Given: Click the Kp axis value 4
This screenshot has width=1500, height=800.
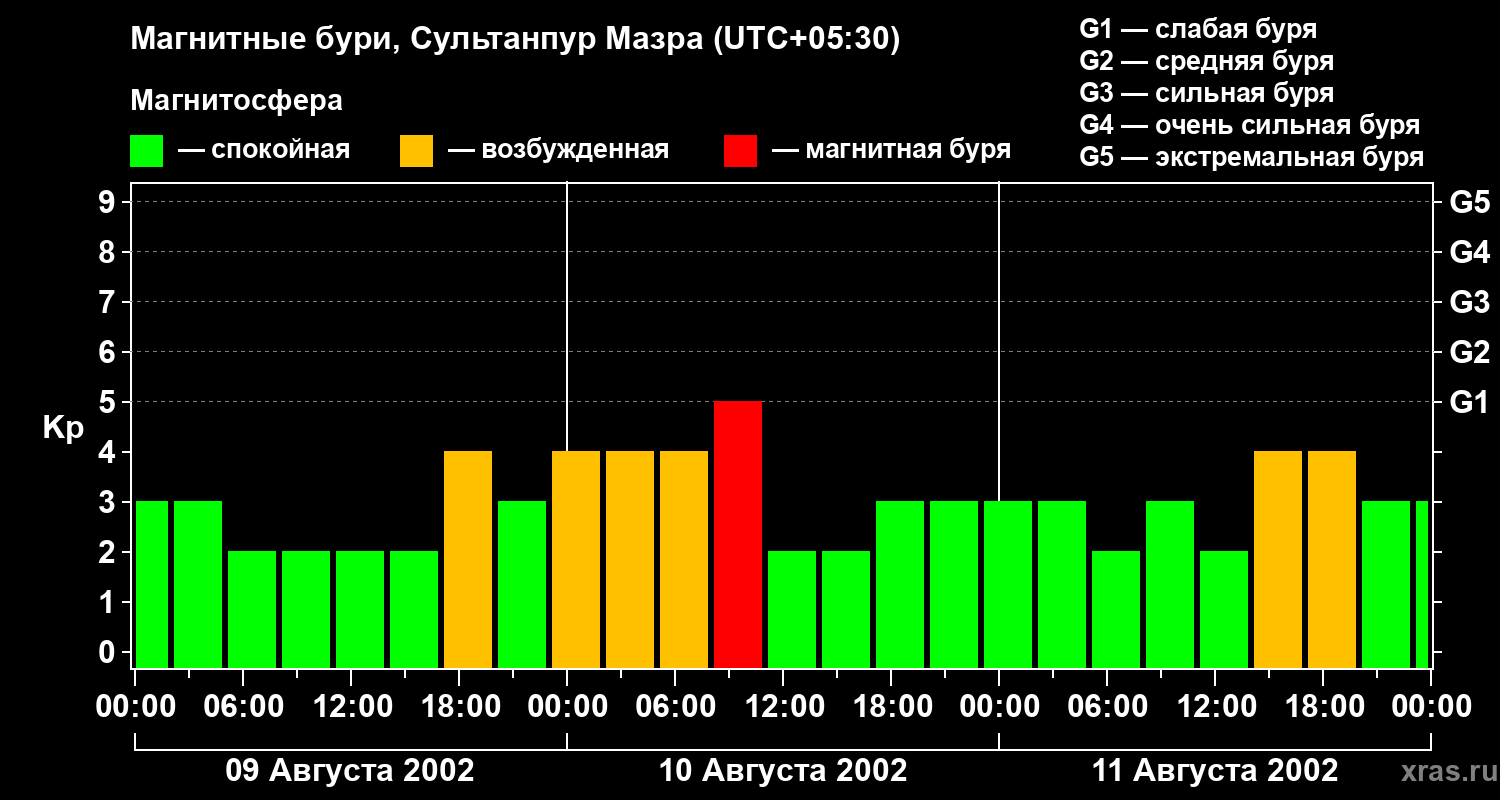Looking at the screenshot, I should coord(109,452).
